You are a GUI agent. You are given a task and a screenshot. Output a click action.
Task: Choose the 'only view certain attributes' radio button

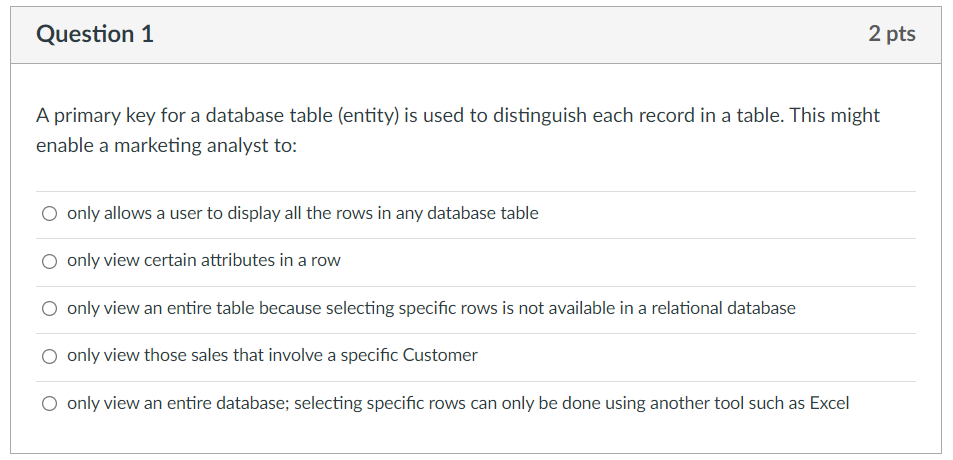pos(49,261)
